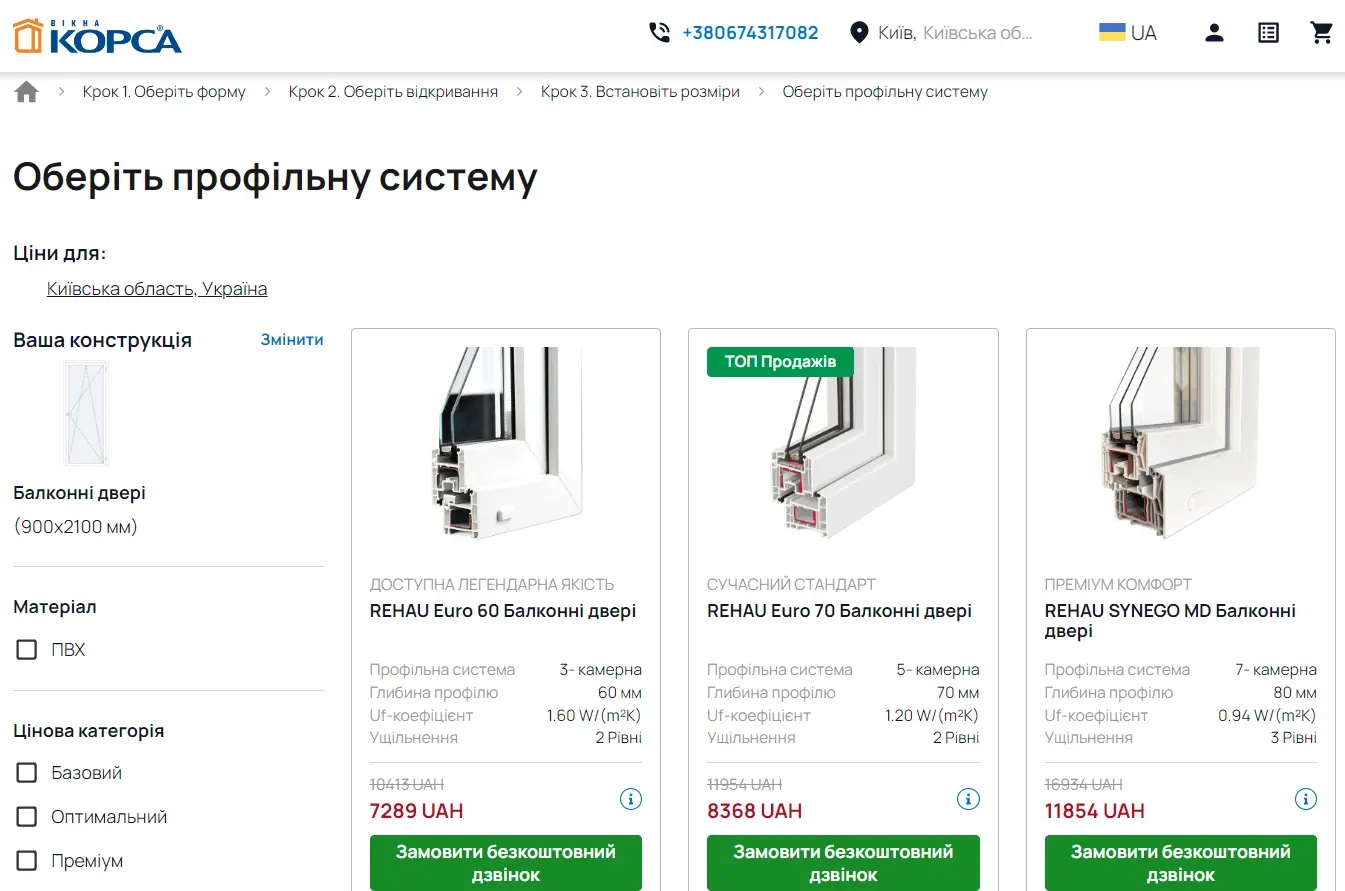Show price info for REHAU Euro 60
The image size is (1345, 891).
(631, 799)
